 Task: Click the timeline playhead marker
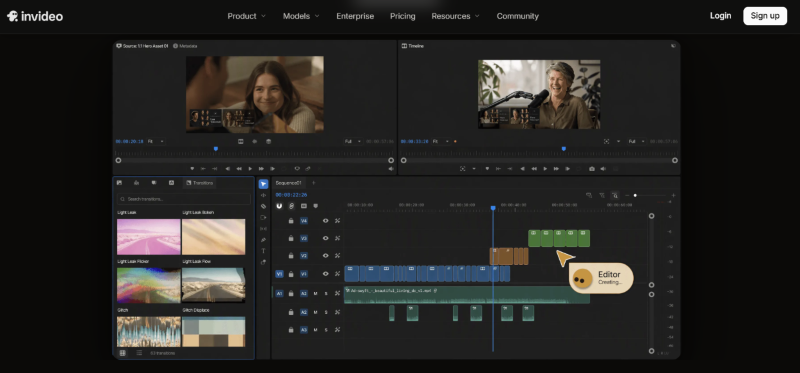493,208
